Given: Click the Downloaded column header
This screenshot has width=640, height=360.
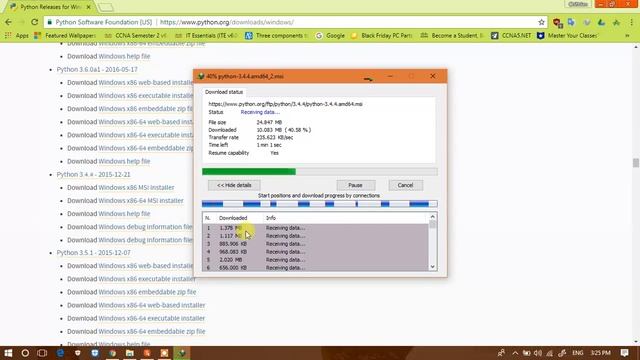Looking at the screenshot, I should pos(233,218).
